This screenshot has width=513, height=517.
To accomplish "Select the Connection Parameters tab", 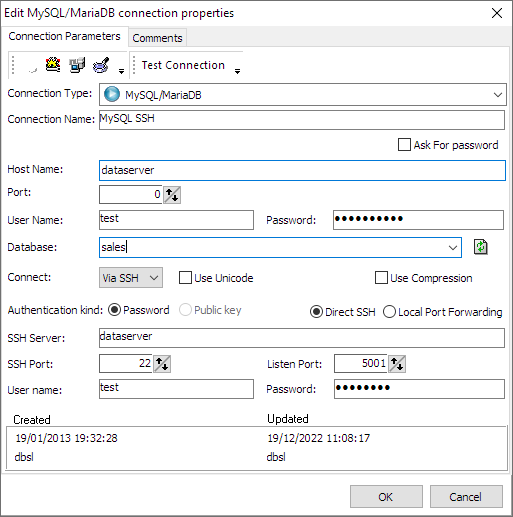I will tap(64, 36).
